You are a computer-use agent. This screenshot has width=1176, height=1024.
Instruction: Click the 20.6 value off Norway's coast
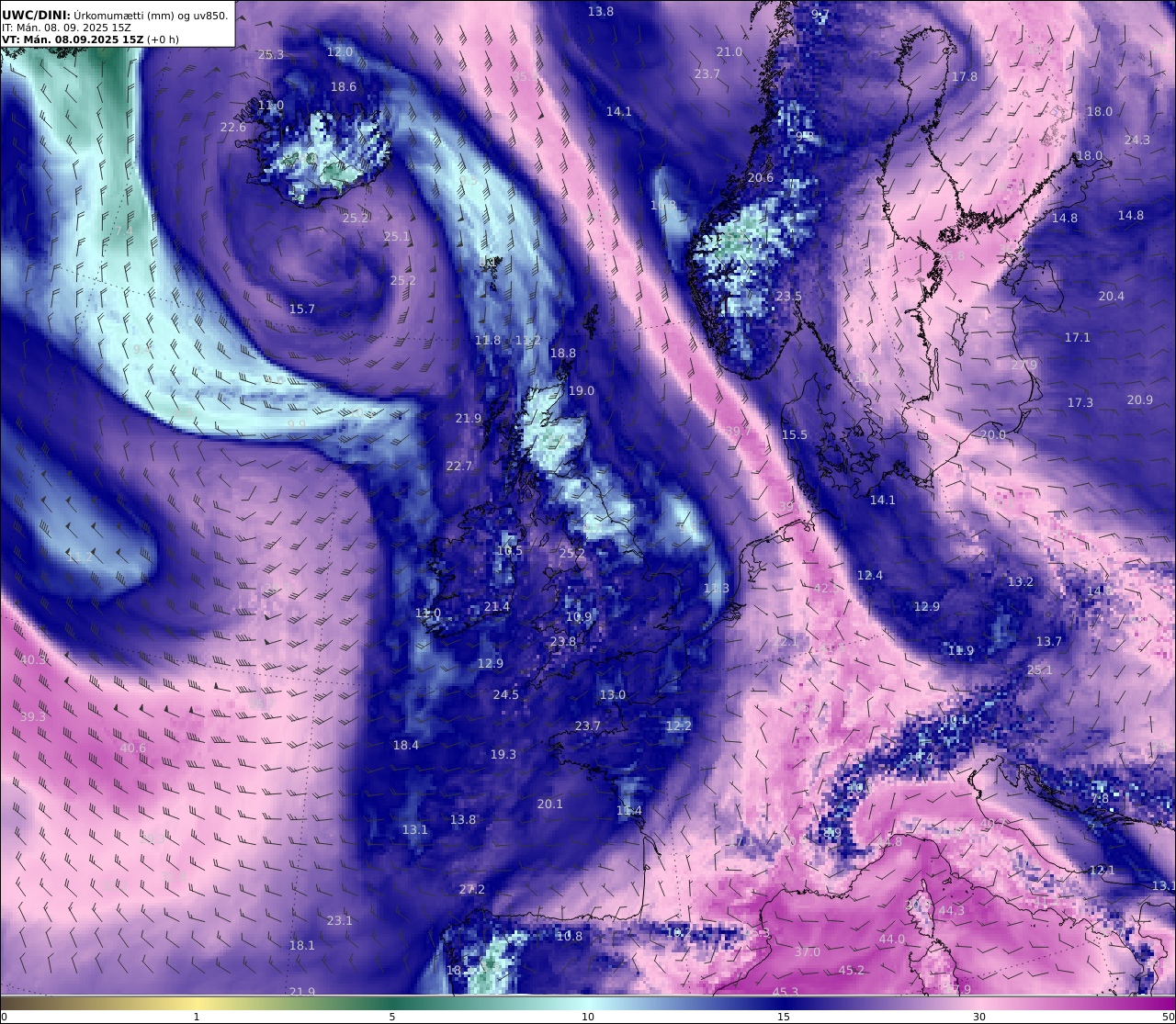pos(761,178)
